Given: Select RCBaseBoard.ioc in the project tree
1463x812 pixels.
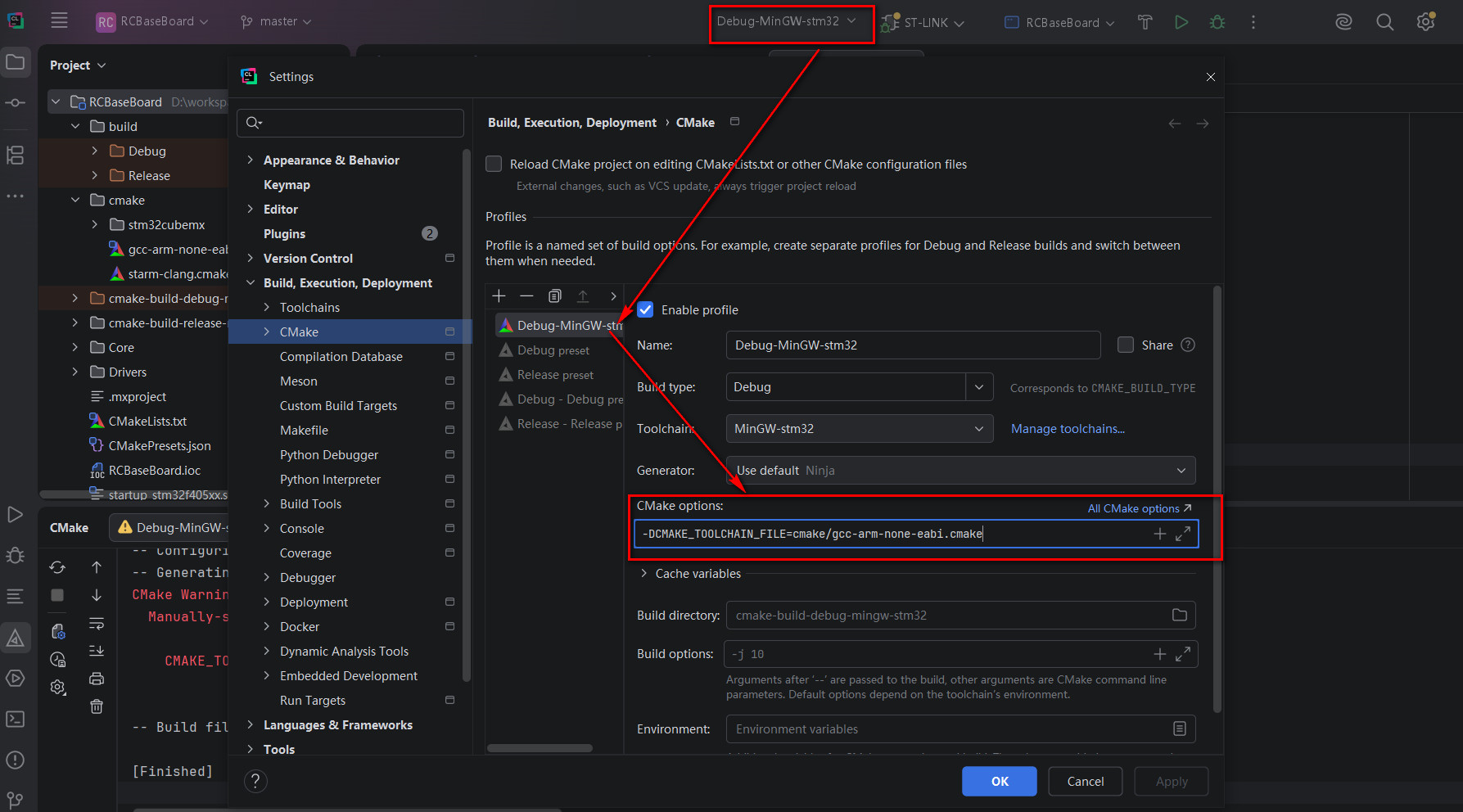Looking at the screenshot, I should pyautogui.click(x=155, y=471).
